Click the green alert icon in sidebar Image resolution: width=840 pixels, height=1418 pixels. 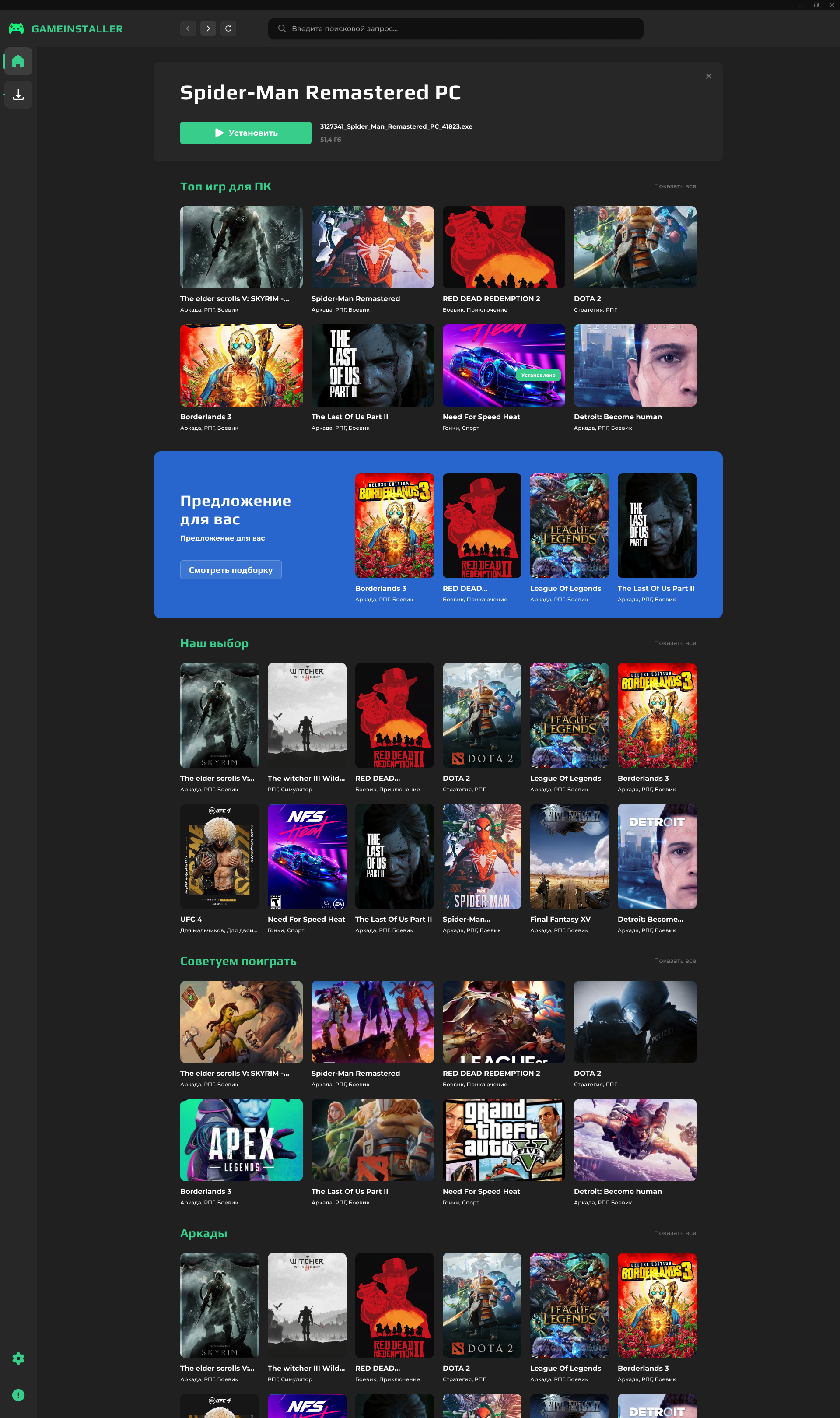(18, 1395)
